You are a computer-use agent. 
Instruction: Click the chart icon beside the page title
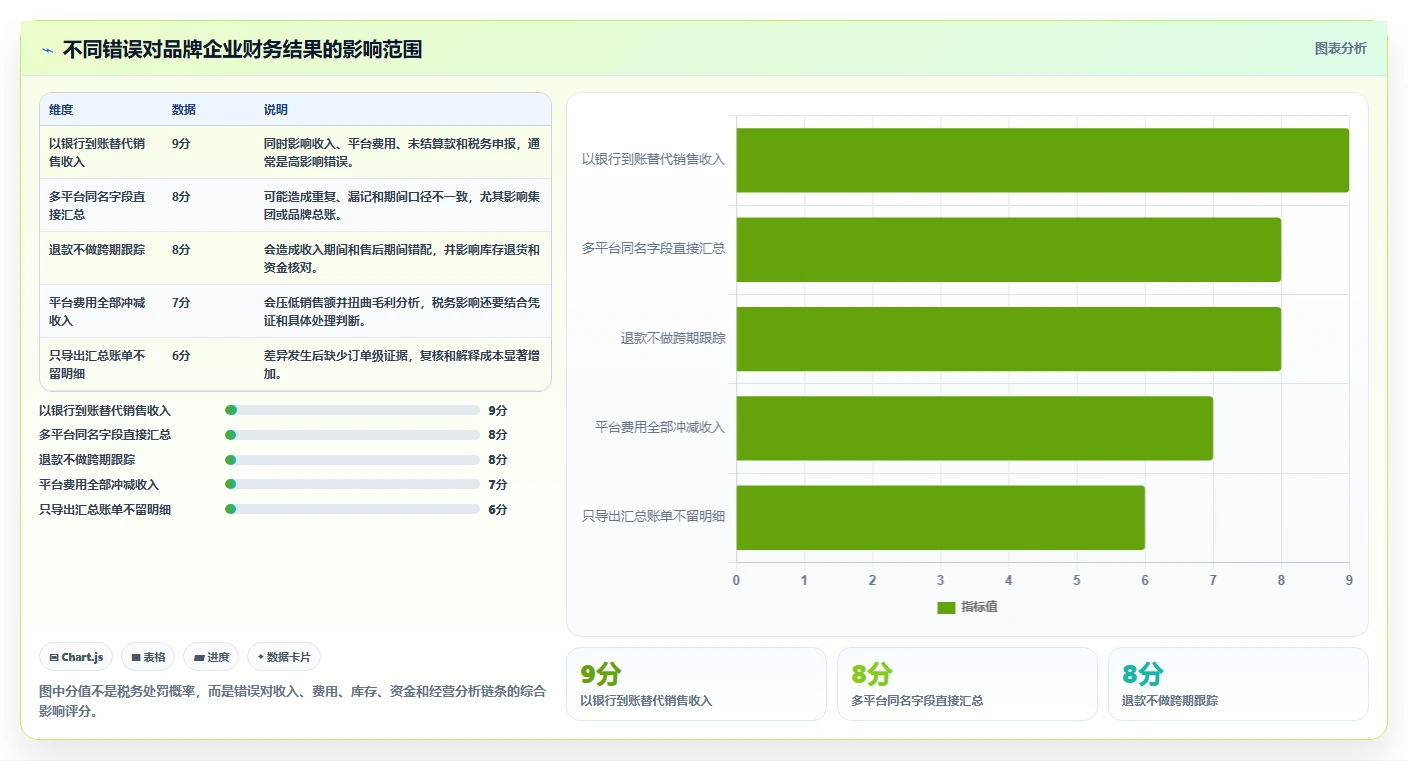click(x=48, y=50)
